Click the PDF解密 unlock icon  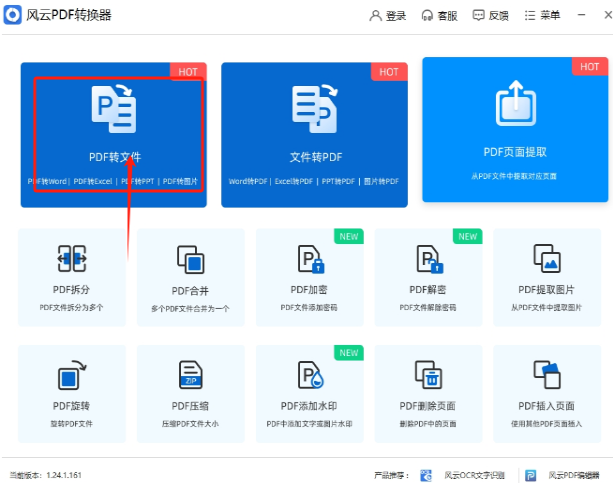(430, 259)
